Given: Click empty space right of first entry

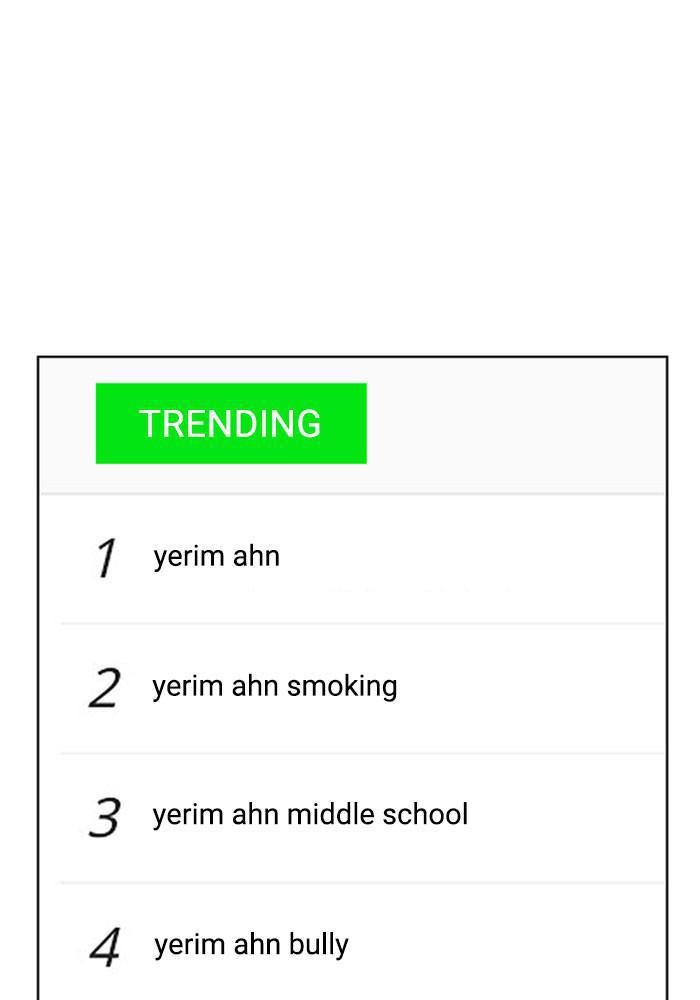Looking at the screenshot, I should point(470,556).
